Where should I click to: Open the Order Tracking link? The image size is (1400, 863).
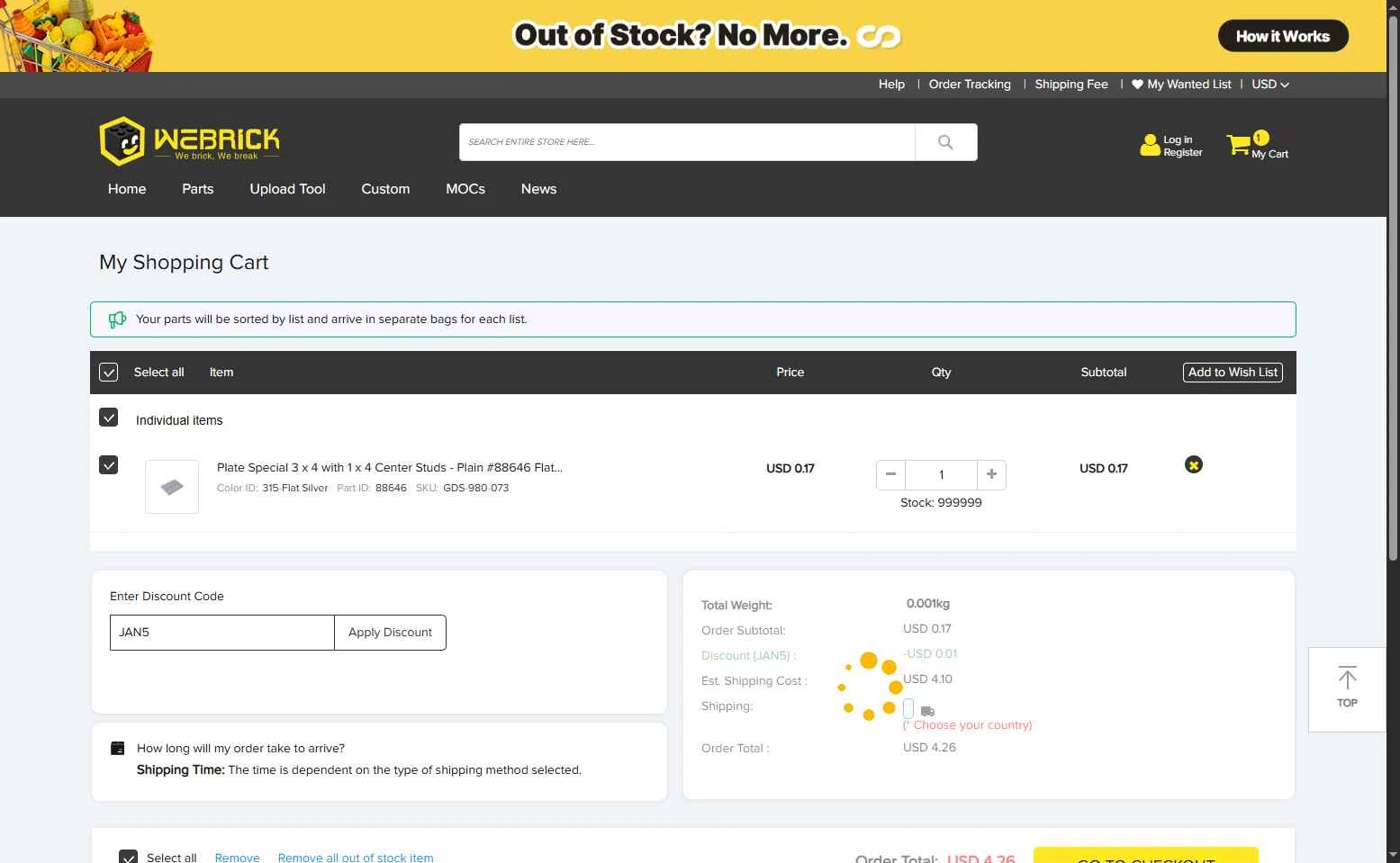pos(970,85)
